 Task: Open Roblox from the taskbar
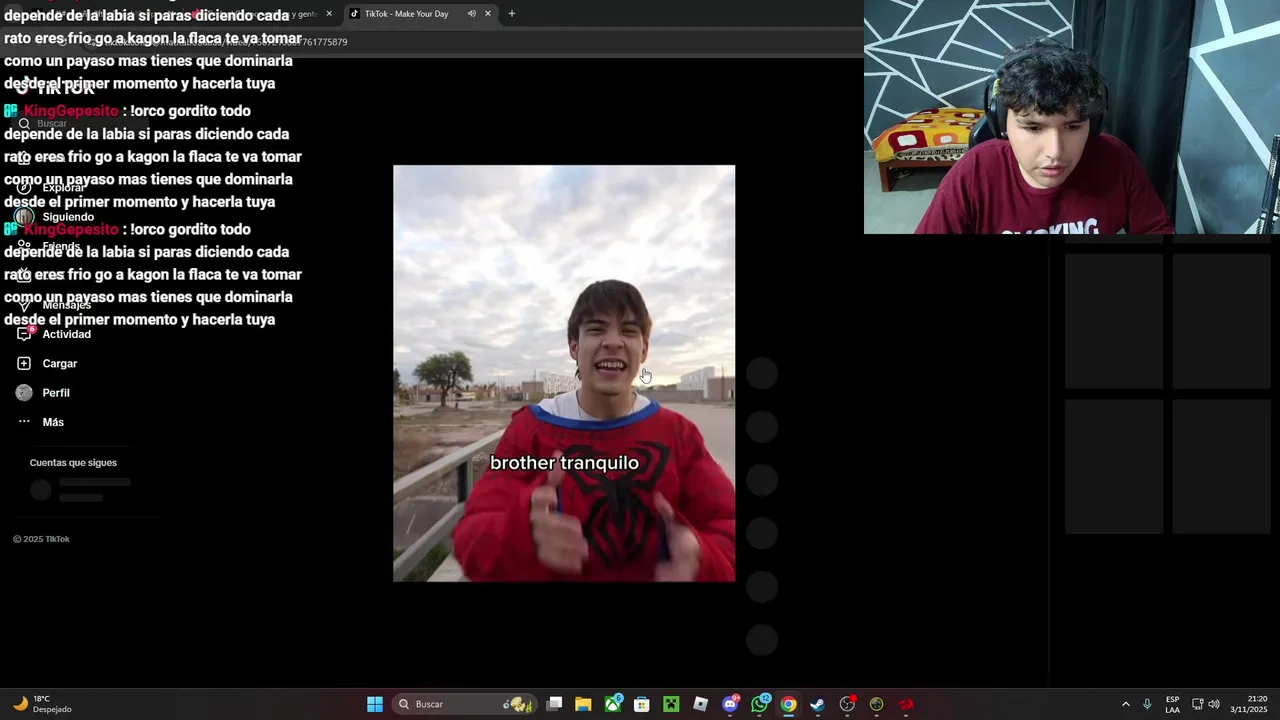pyautogui.click(x=701, y=704)
